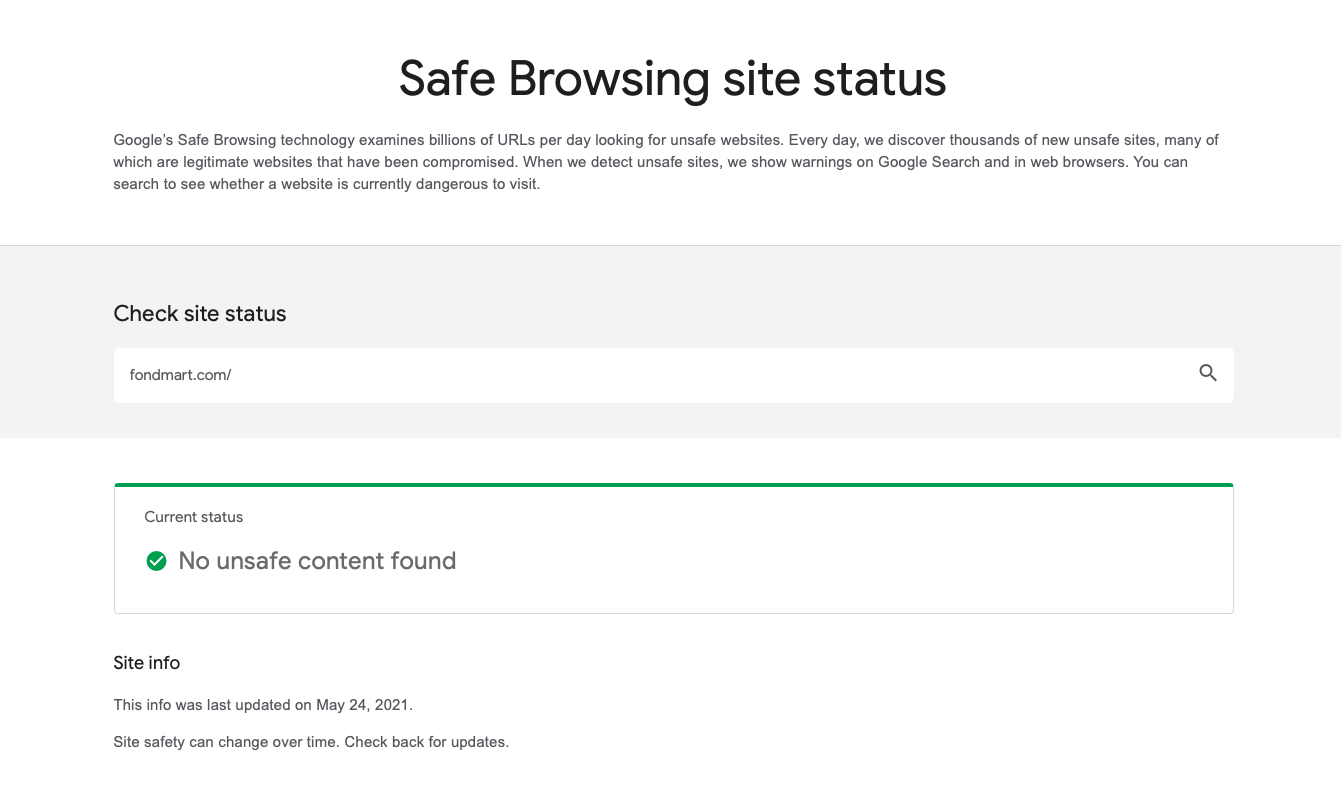Click the "No unsafe content found" result text
This screenshot has height=787, width=1341.
pos(317,561)
